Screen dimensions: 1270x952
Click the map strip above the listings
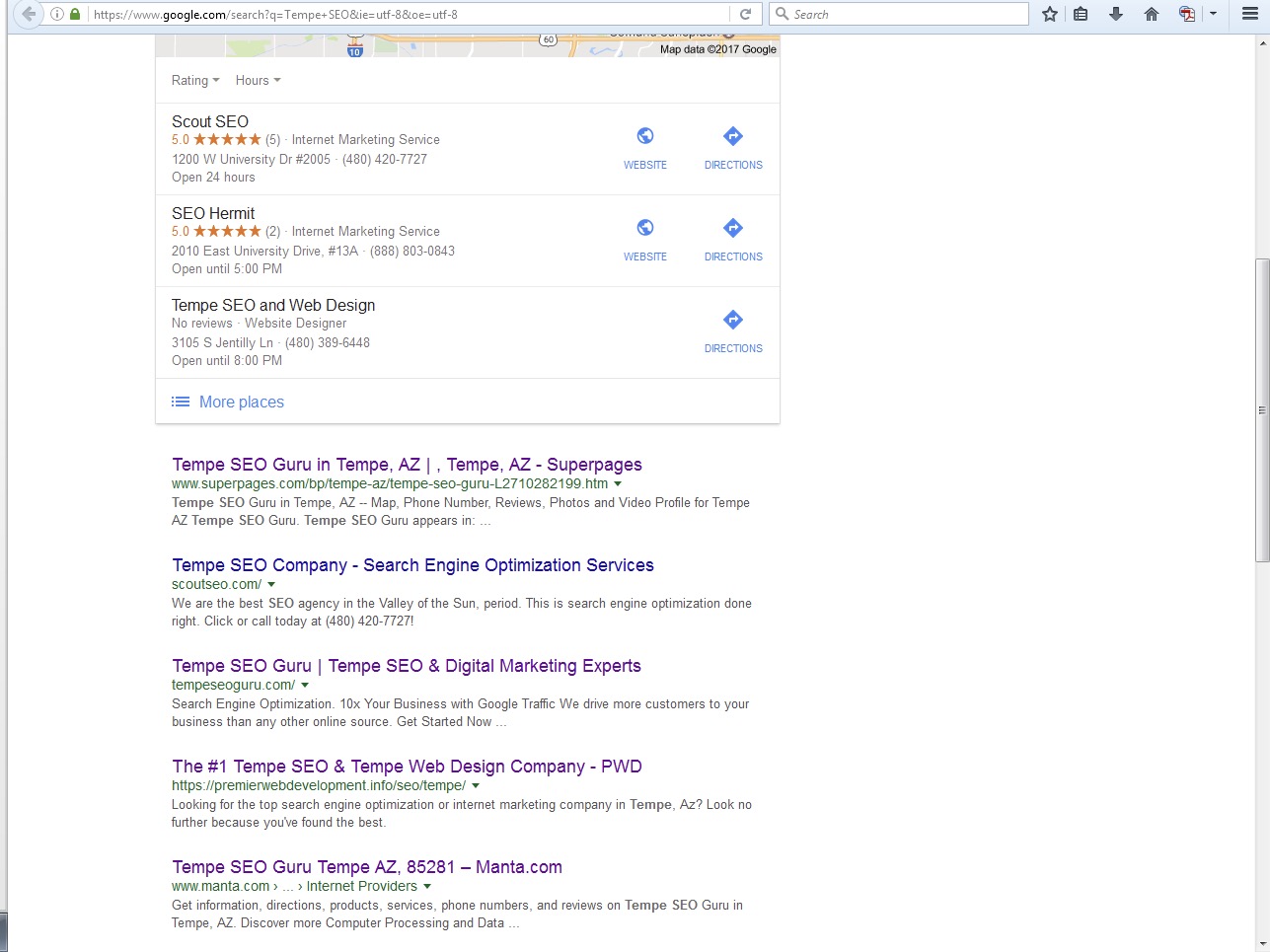(468, 45)
